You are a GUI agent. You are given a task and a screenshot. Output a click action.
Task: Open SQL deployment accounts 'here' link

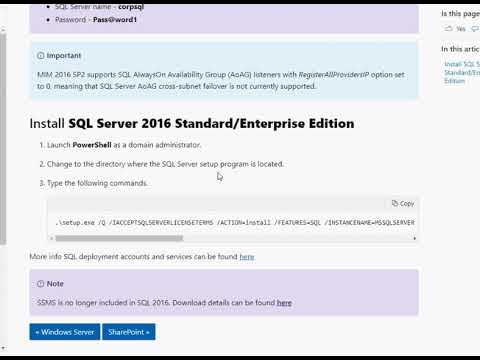(x=247, y=257)
